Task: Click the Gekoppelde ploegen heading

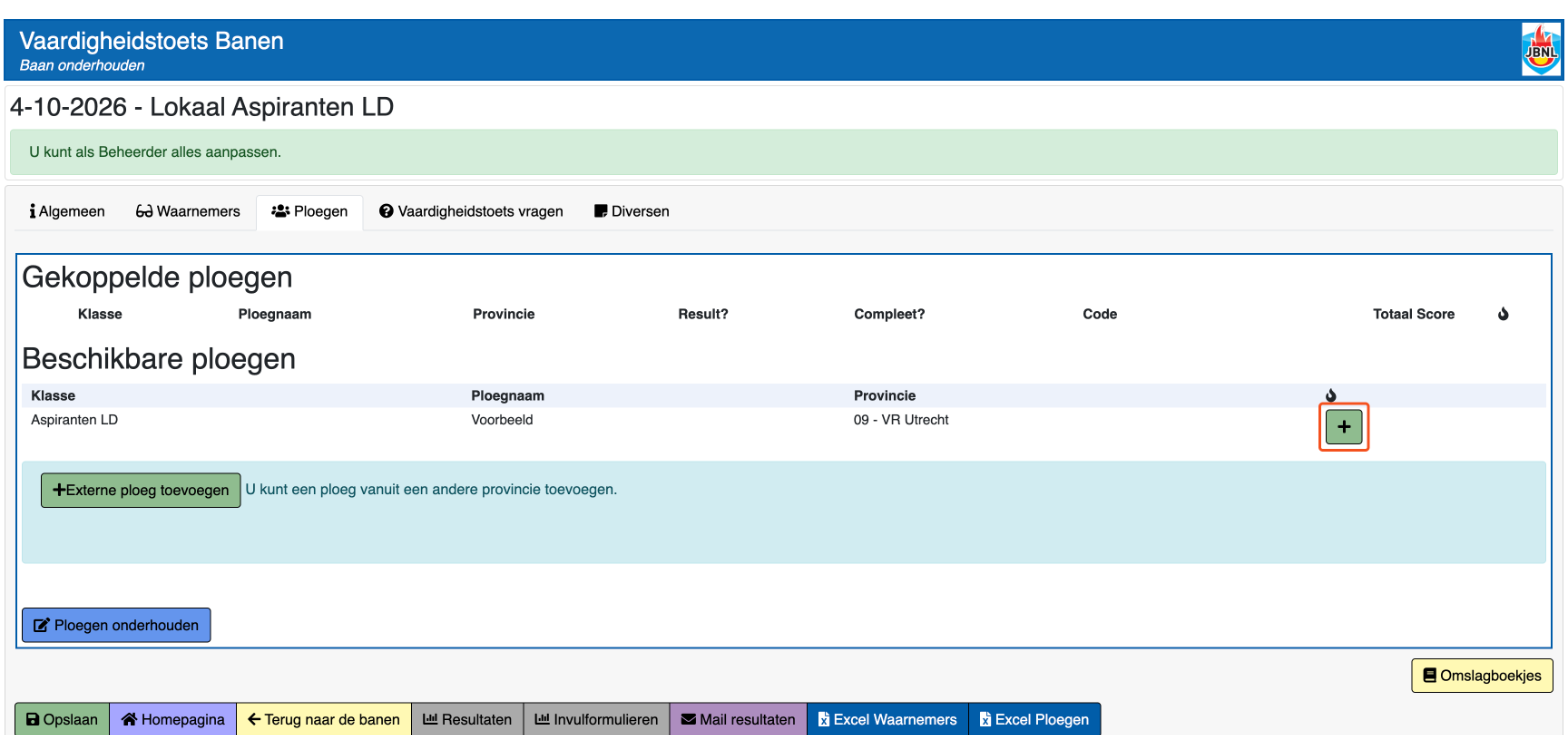Action: tap(157, 277)
